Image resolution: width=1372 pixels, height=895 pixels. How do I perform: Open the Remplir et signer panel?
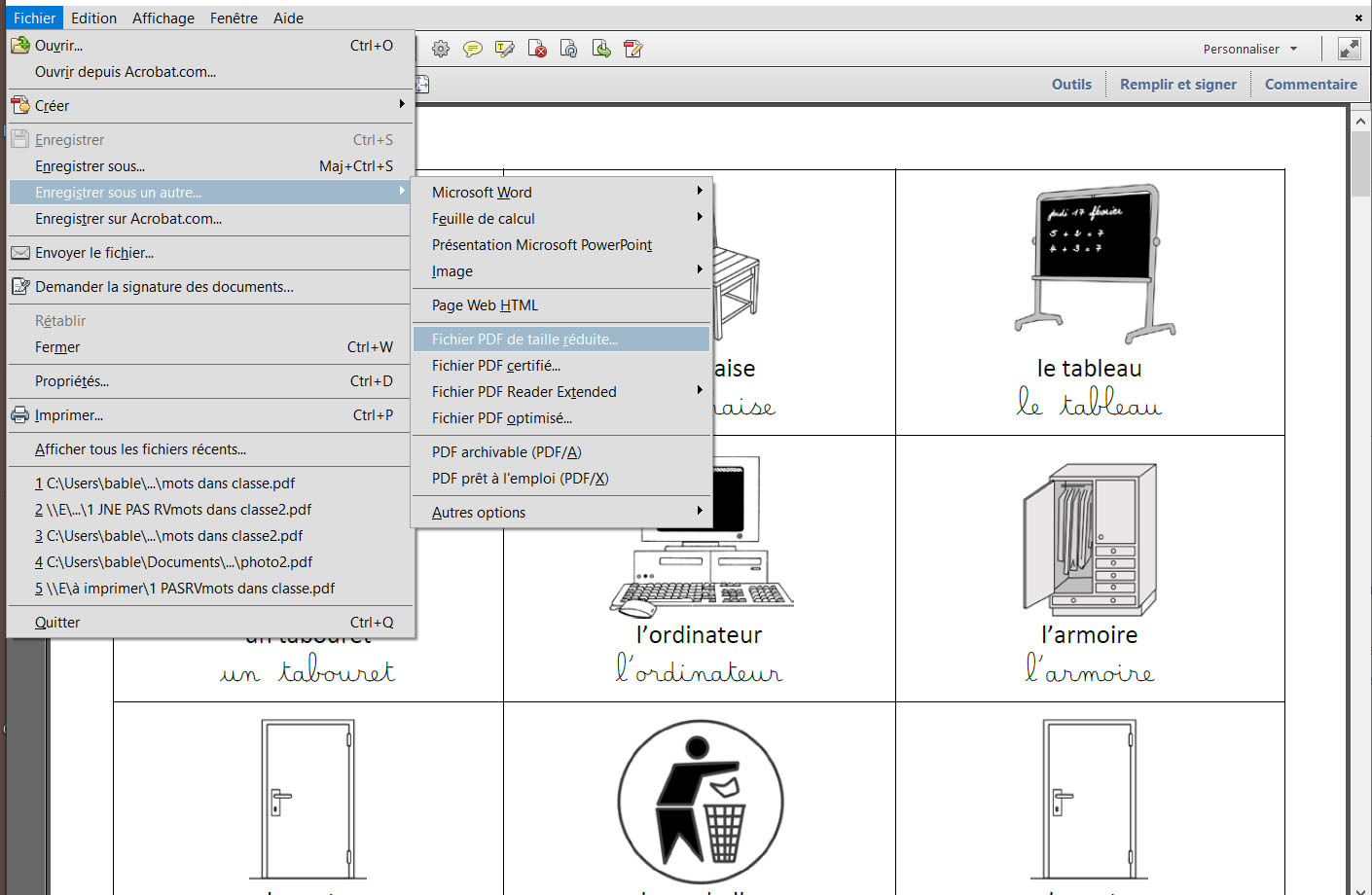(x=1177, y=85)
